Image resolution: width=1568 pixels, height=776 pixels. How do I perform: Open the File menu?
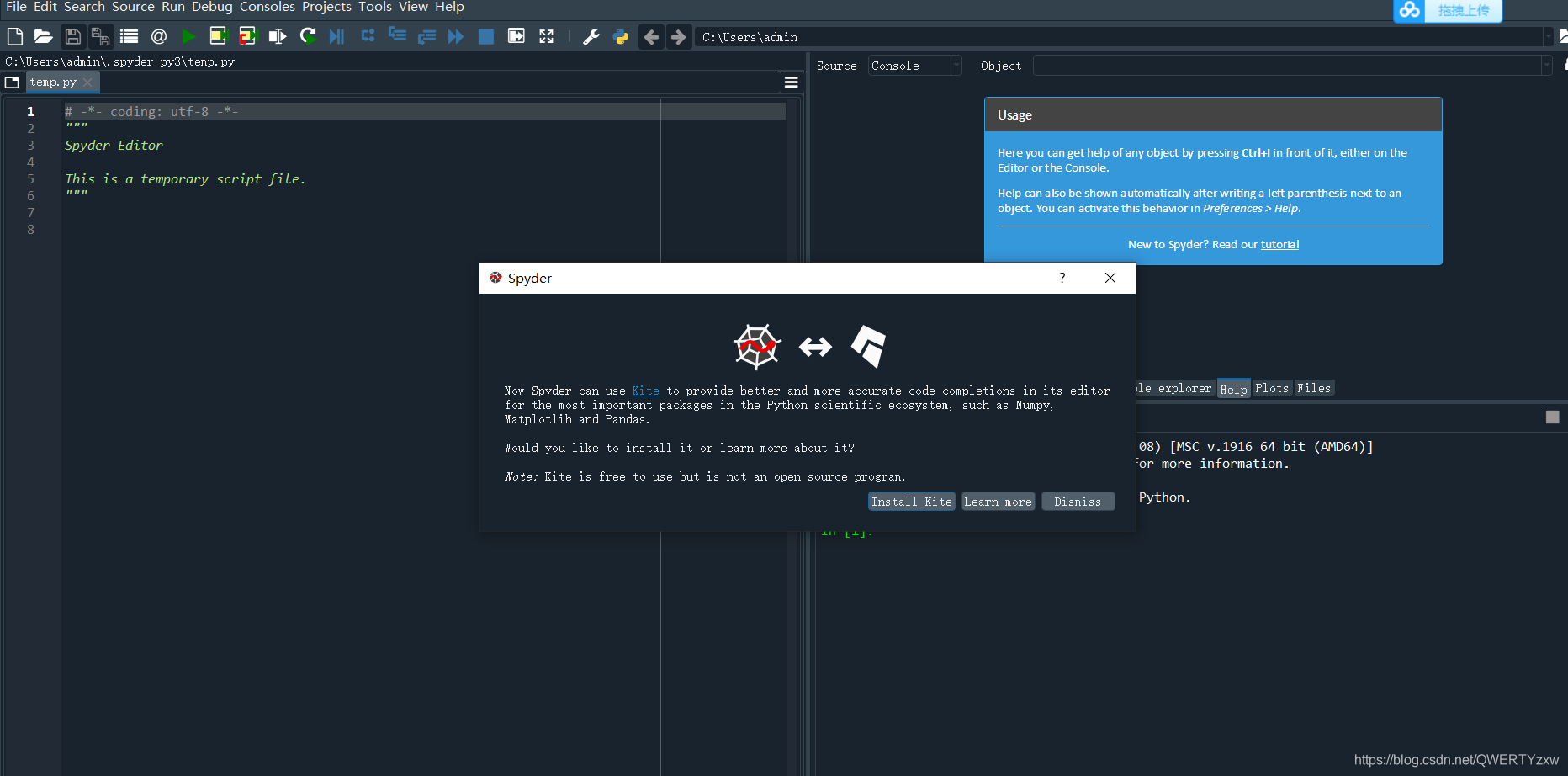(x=16, y=7)
